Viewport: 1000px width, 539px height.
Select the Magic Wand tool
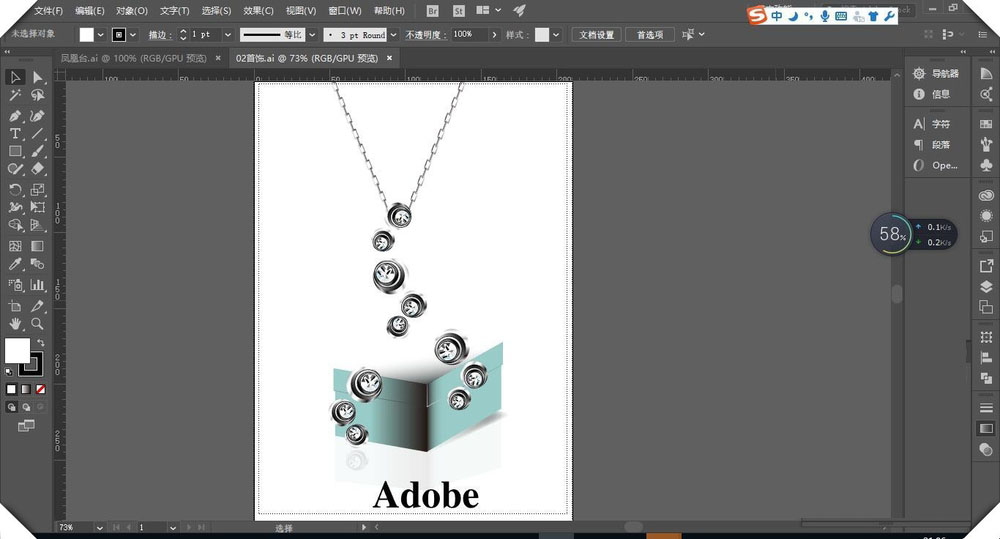click(x=15, y=96)
